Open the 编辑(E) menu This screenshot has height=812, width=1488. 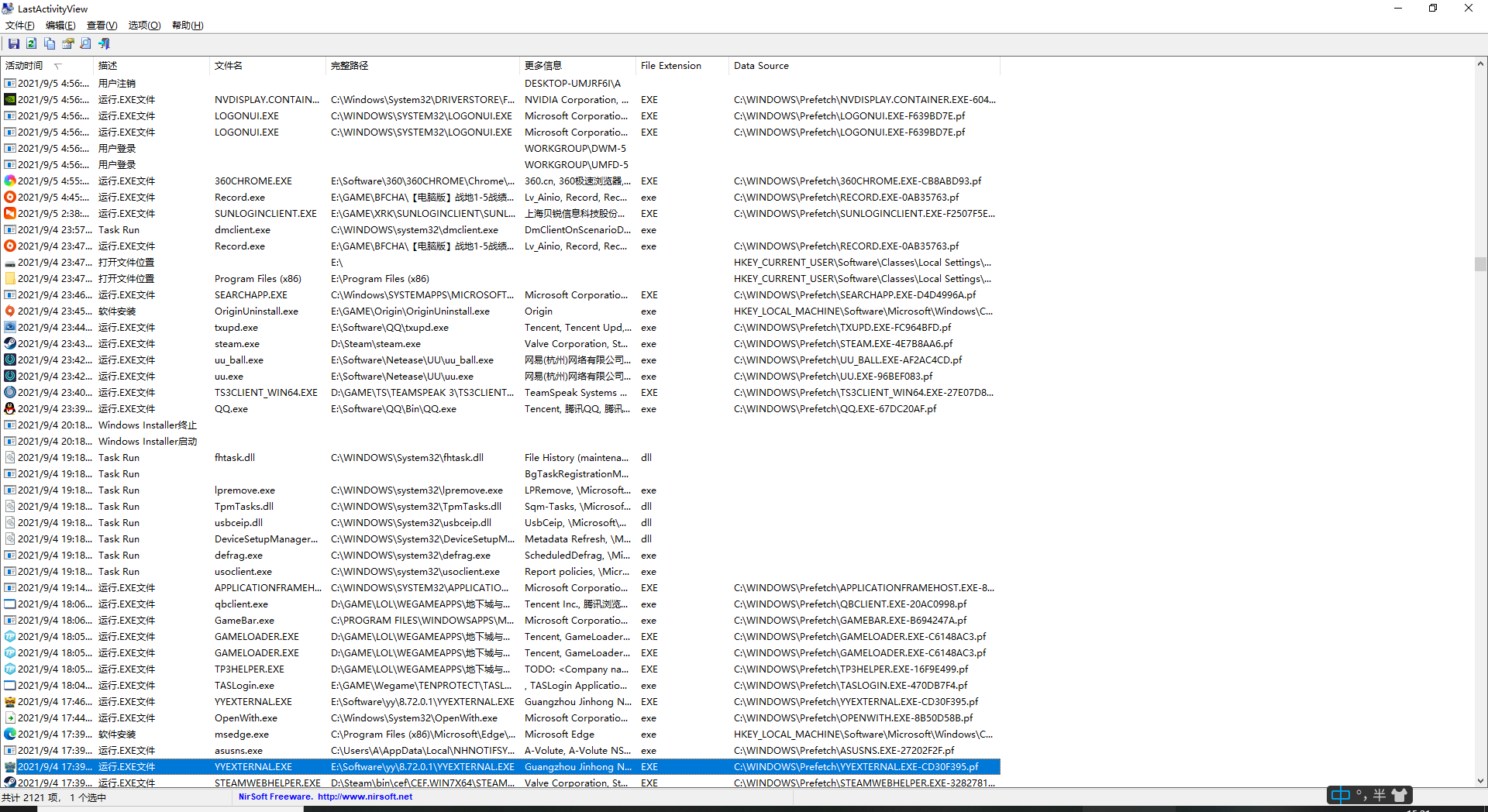click(60, 26)
